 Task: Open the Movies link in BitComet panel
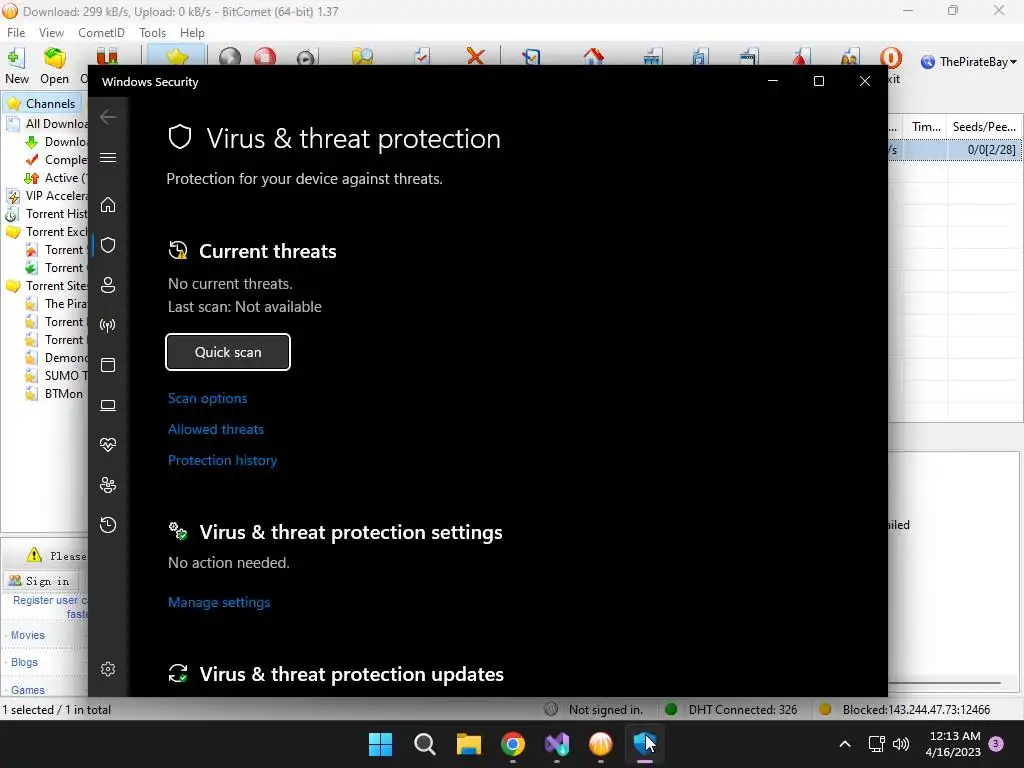point(27,635)
